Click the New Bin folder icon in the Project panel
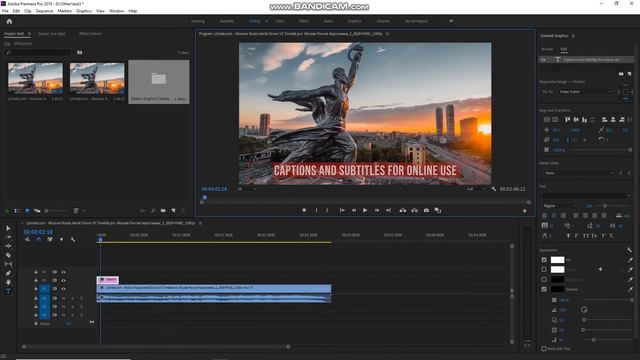This screenshot has width=640, height=360. tap(163, 211)
